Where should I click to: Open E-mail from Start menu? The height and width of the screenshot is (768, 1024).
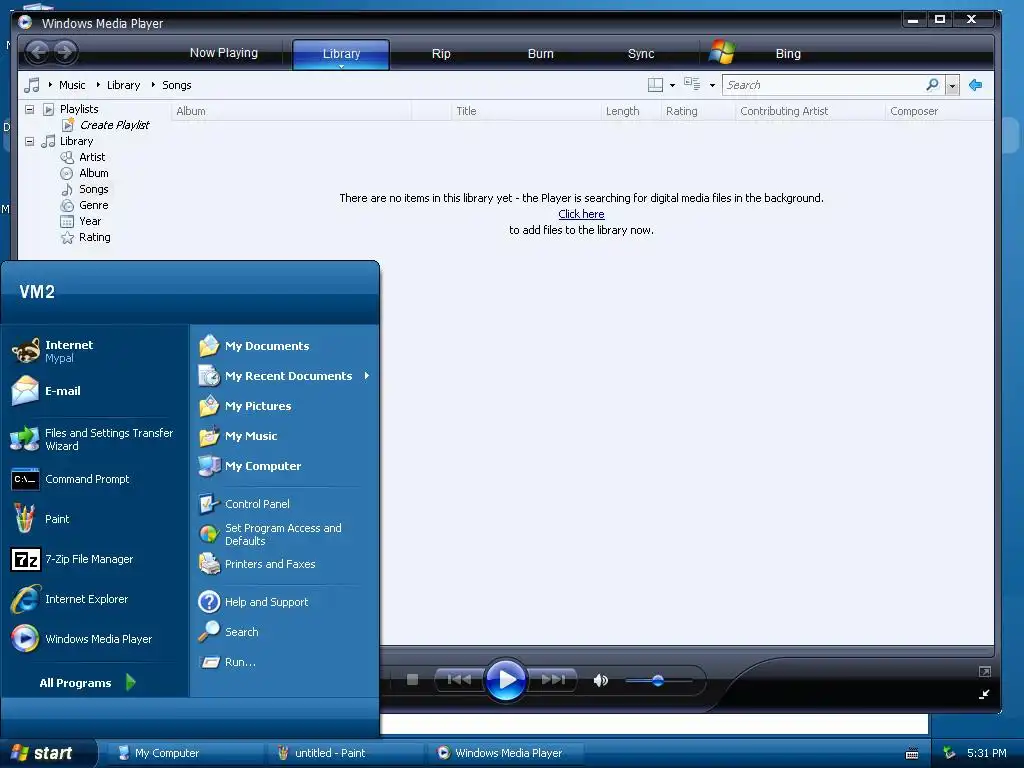pos(95,391)
